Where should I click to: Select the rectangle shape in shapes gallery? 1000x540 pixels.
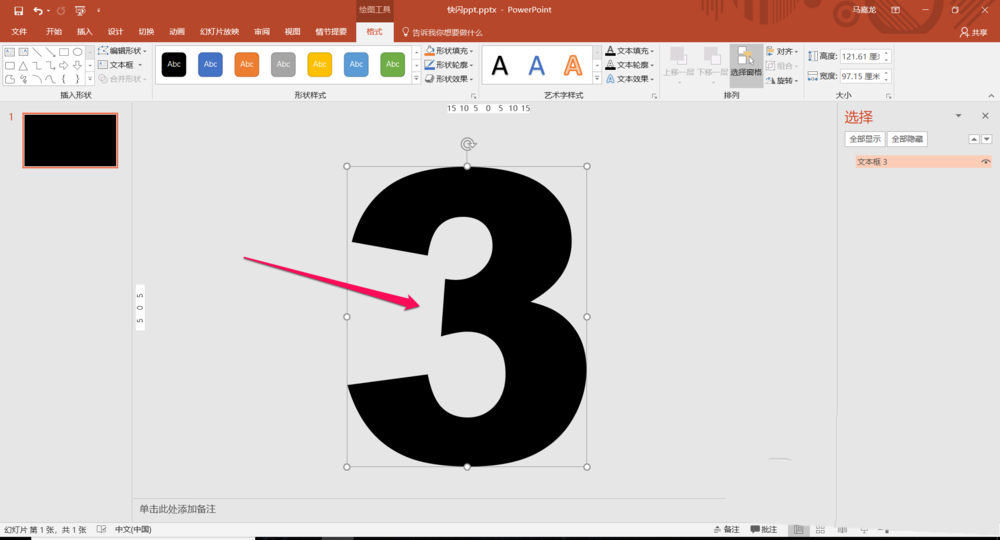pyautogui.click(x=64, y=52)
